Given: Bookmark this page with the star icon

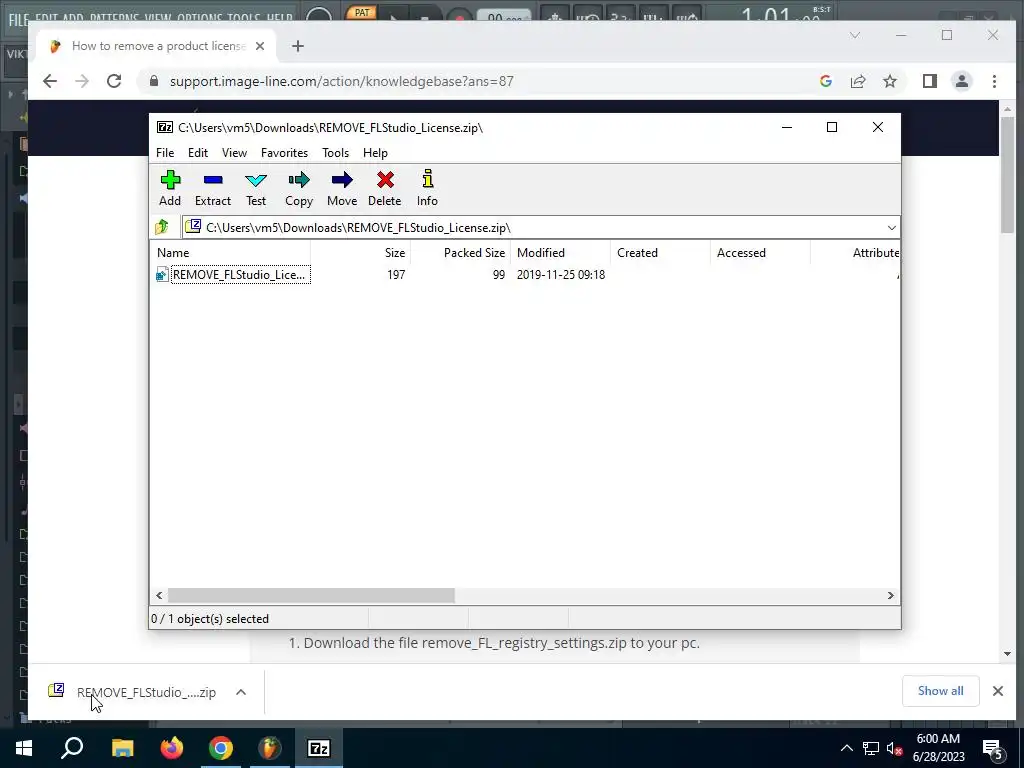Looking at the screenshot, I should coord(889,81).
